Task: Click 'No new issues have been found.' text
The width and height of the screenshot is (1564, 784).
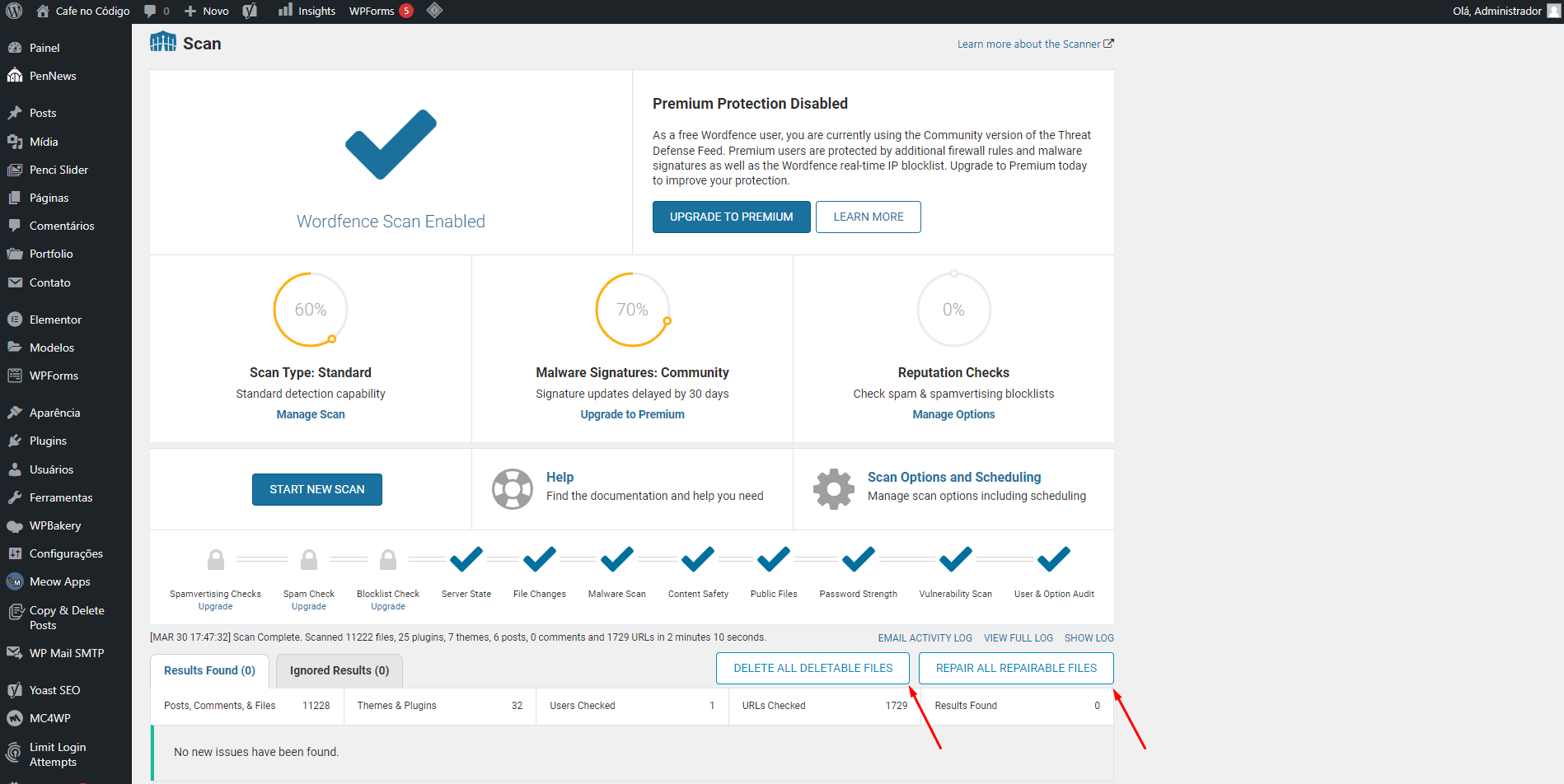Action: click(256, 752)
